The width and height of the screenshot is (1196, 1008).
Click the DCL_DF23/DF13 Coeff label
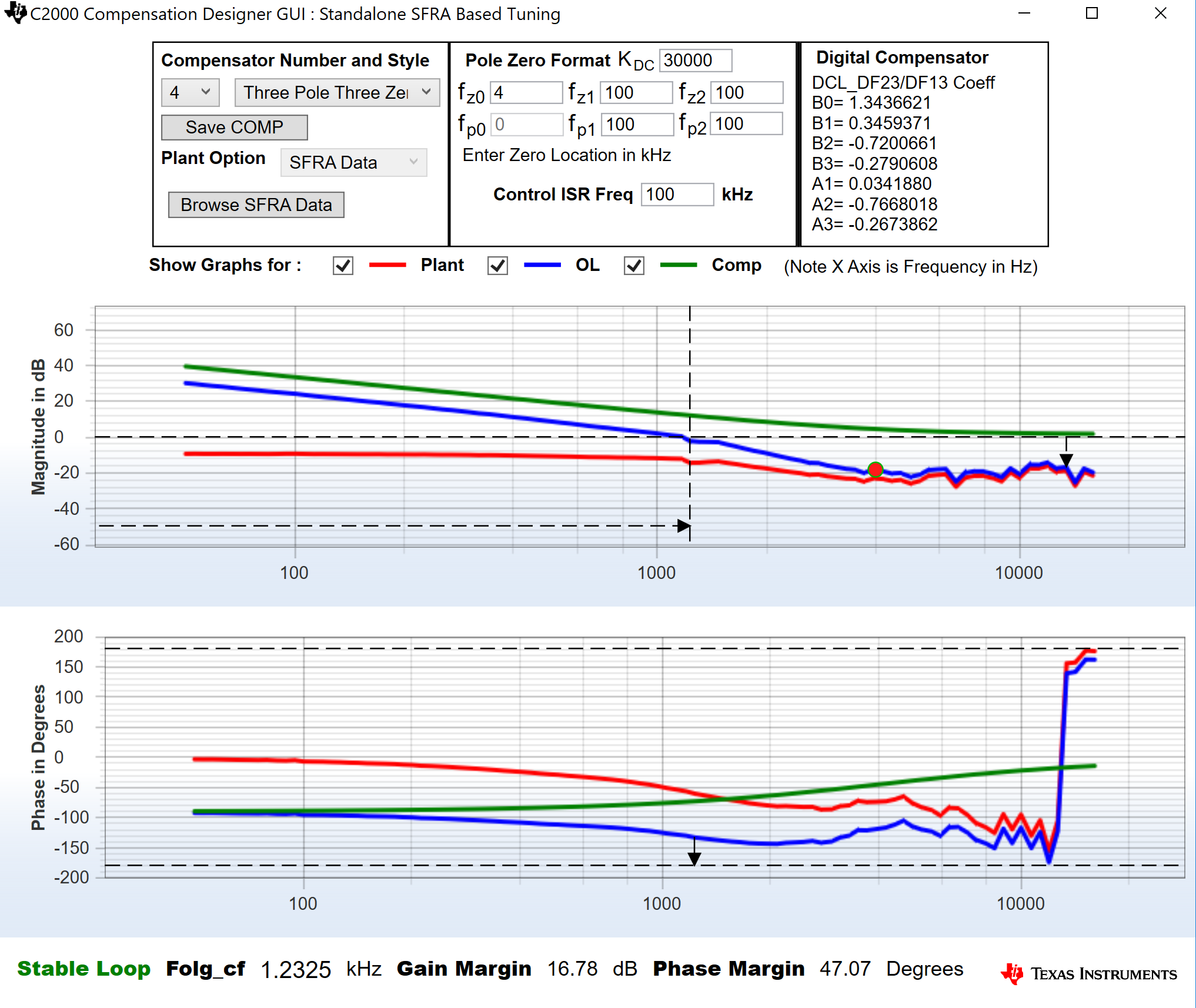[903, 82]
